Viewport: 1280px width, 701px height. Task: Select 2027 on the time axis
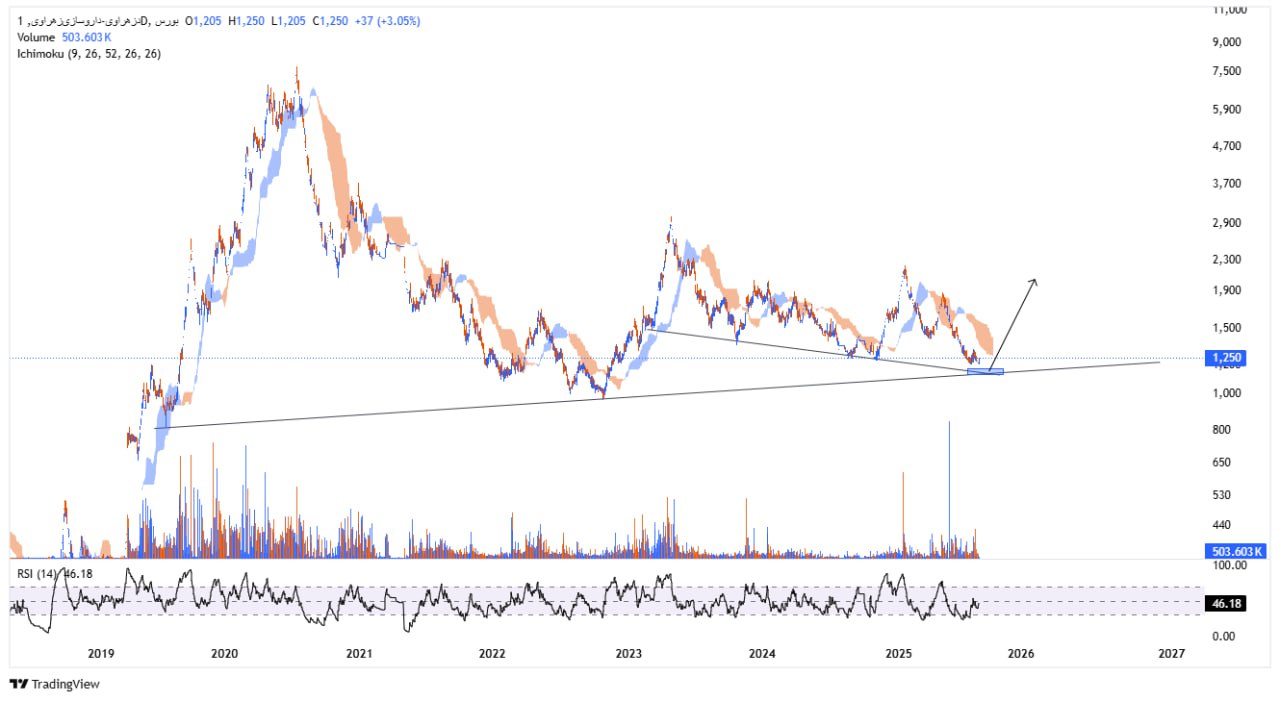pos(1171,654)
